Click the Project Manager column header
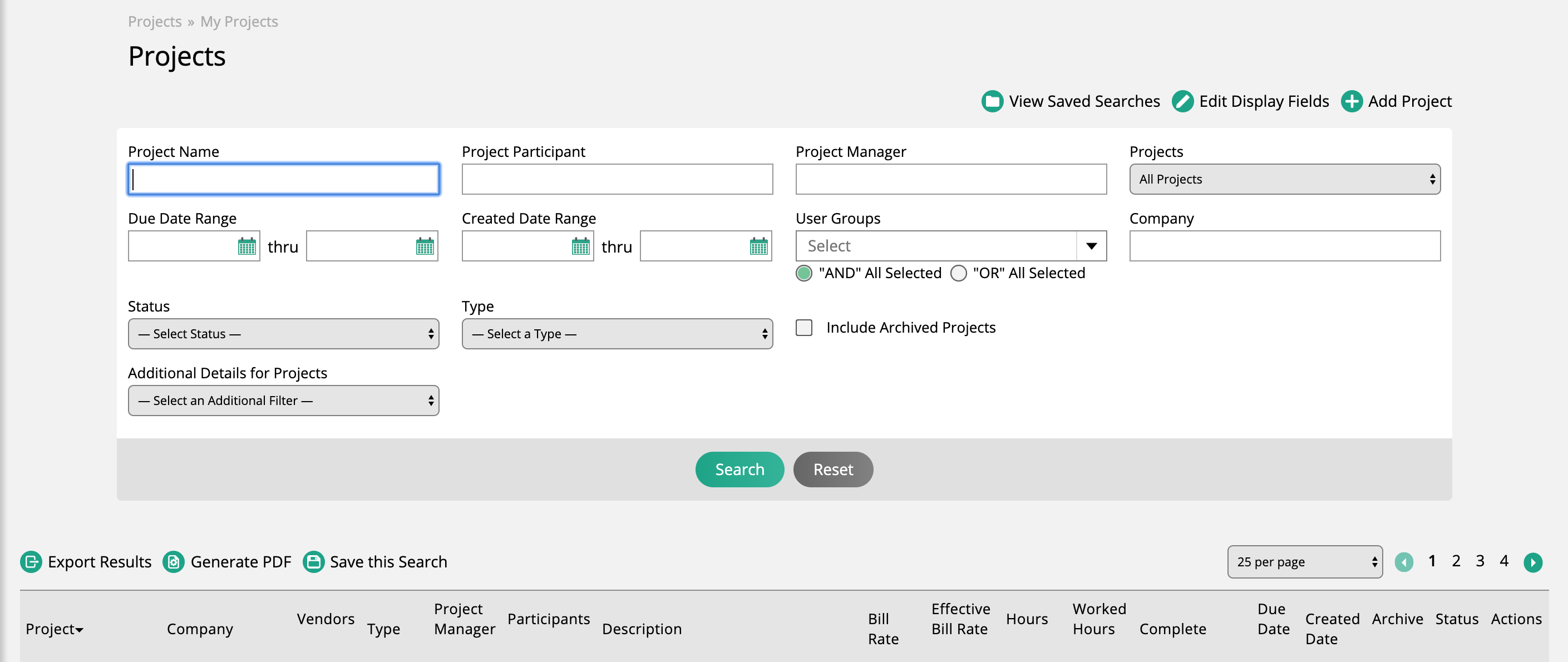This screenshot has width=1568, height=662. point(465,619)
